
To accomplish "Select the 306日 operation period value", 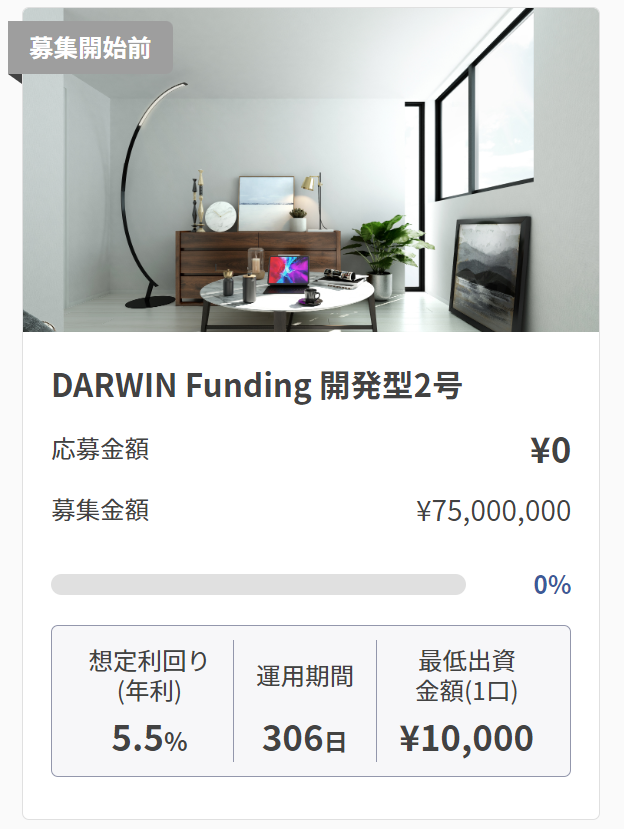I will [x=304, y=738].
